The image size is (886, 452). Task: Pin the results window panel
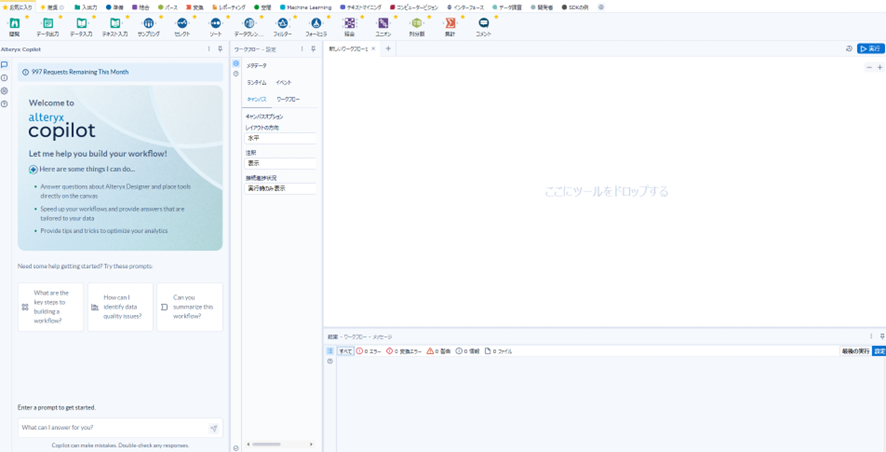pyautogui.click(x=882, y=336)
